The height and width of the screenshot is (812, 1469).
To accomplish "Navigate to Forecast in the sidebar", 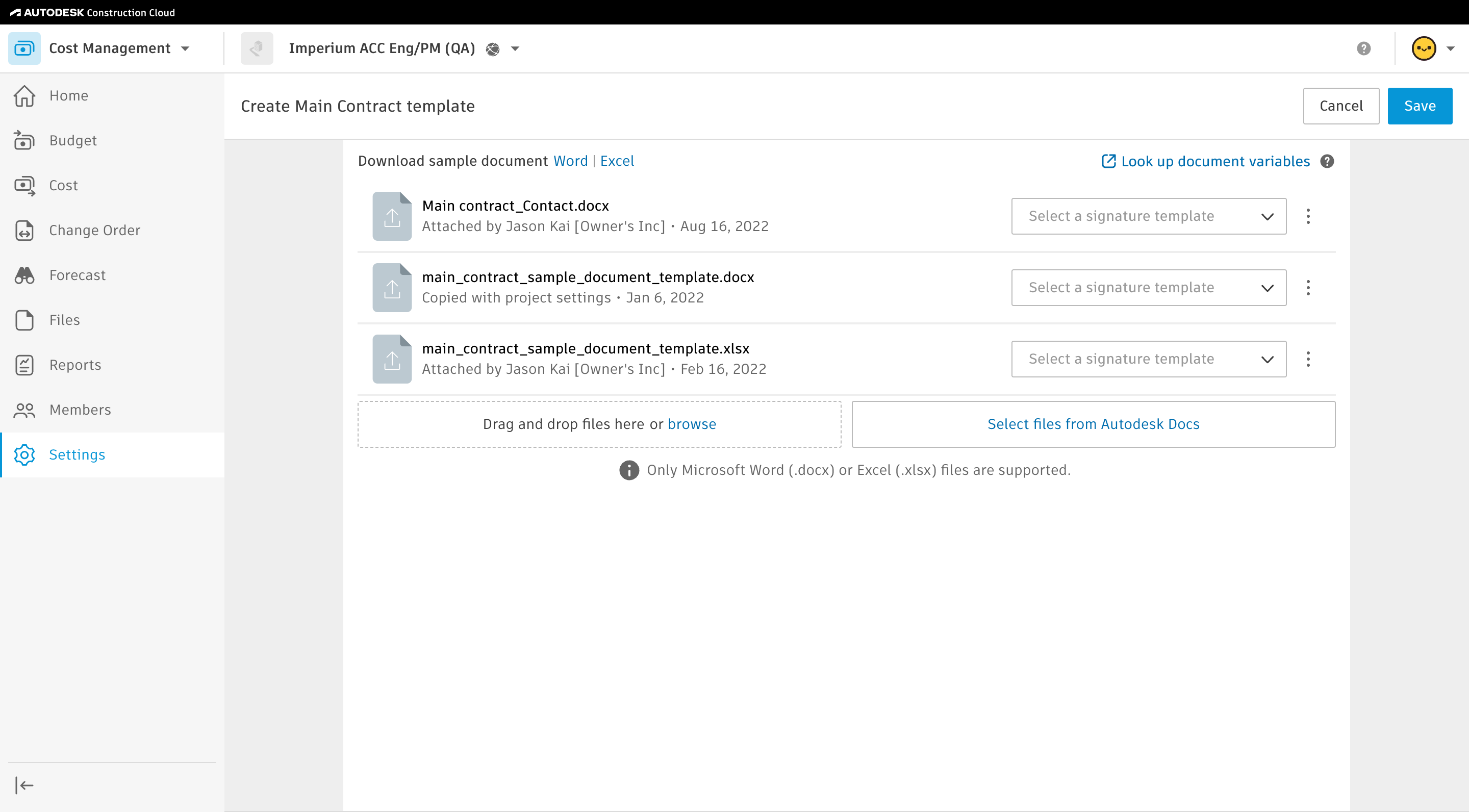I will click(x=78, y=275).
